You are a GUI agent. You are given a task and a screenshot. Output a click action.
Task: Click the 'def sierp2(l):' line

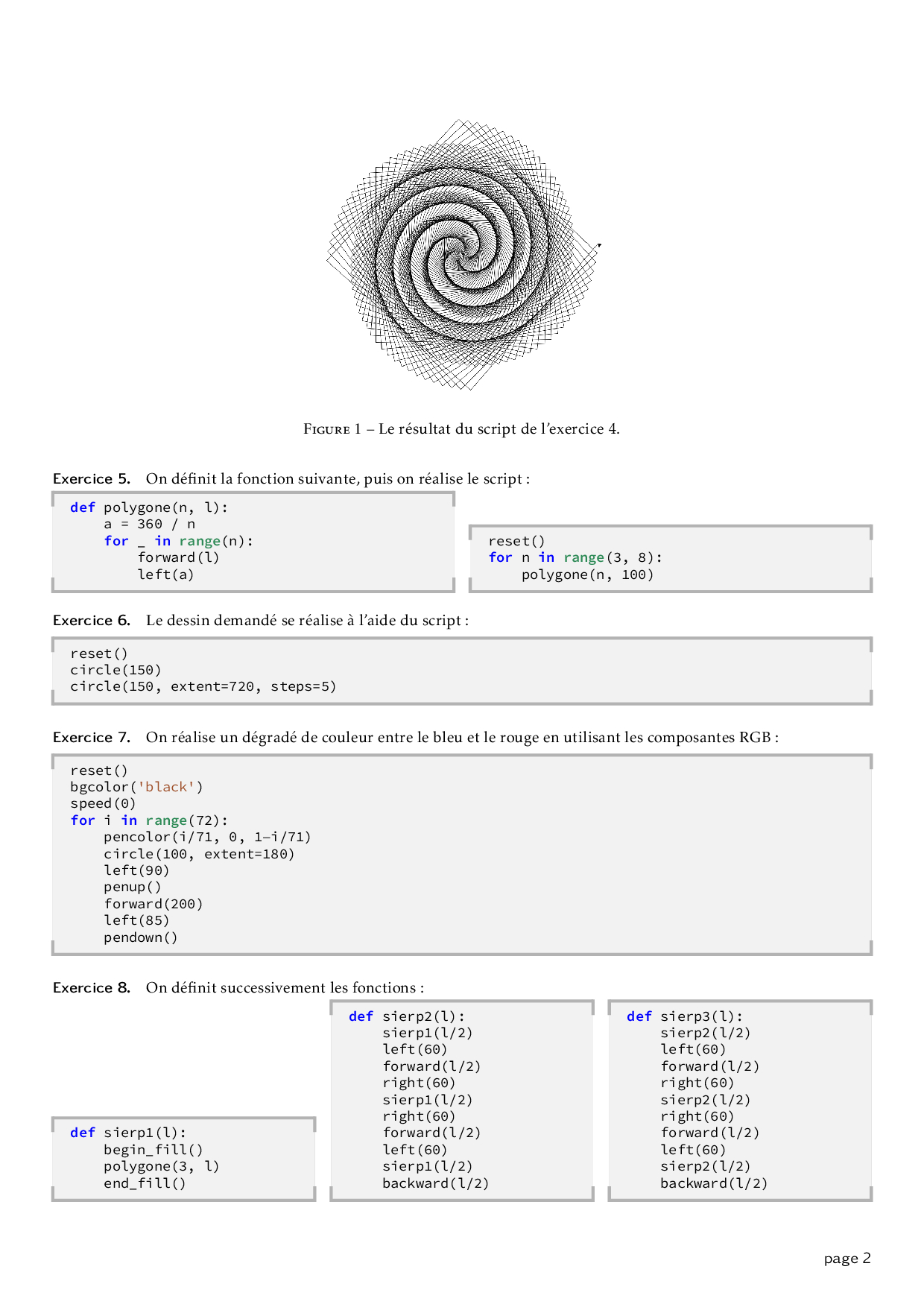click(x=407, y=1016)
